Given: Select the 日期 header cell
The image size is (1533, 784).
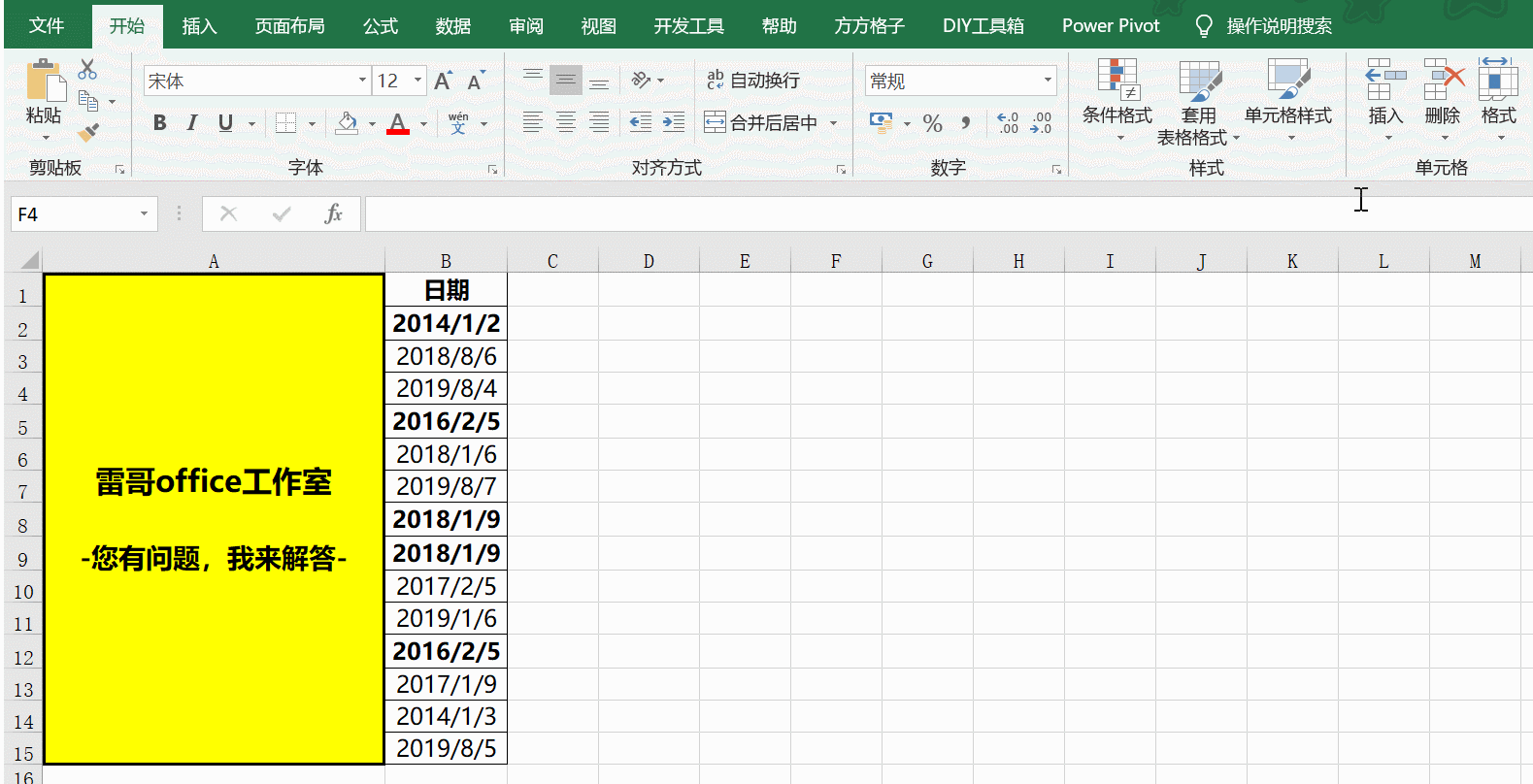Looking at the screenshot, I should click(447, 290).
